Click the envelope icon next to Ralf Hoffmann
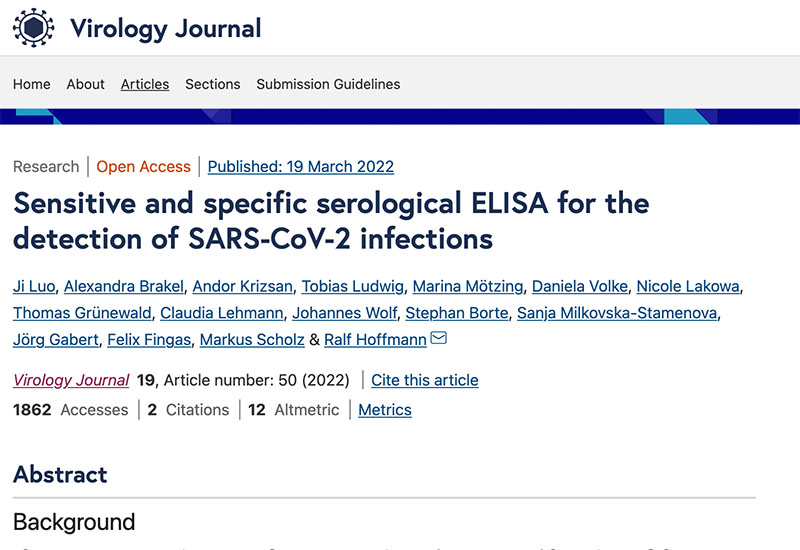Viewport: 800px width, 550px height. tap(439, 338)
